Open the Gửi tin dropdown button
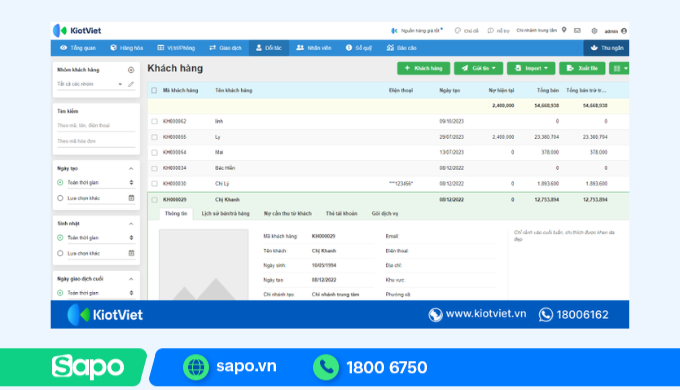This screenshot has width=680, height=390. [478, 68]
